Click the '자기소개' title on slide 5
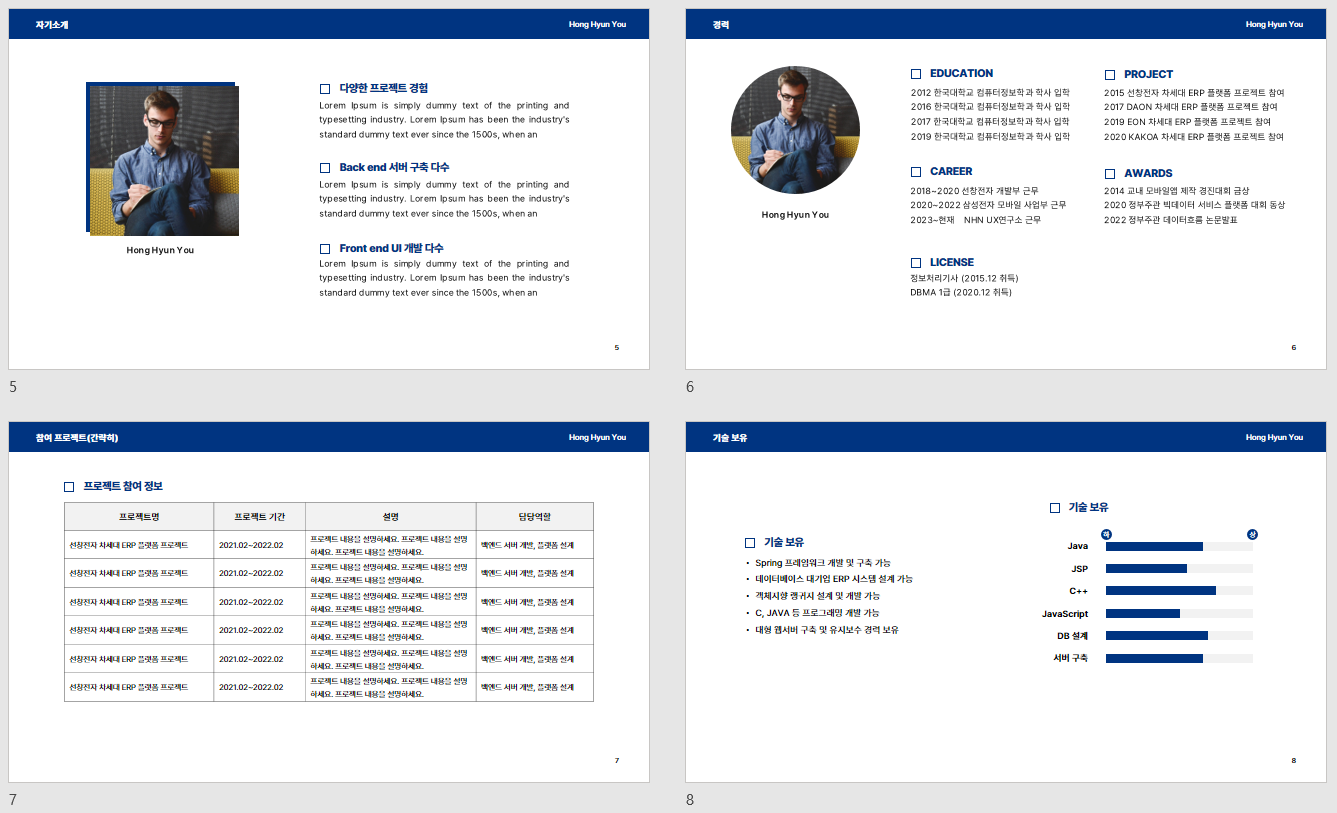Screen dimensions: 1337x813 pos(52,24)
